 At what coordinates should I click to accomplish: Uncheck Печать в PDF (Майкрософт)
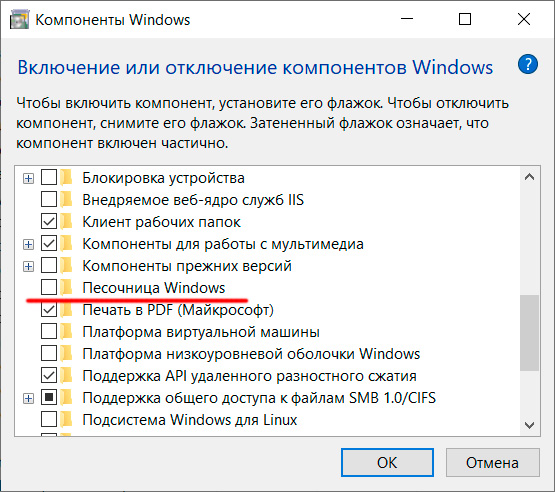tap(49, 310)
